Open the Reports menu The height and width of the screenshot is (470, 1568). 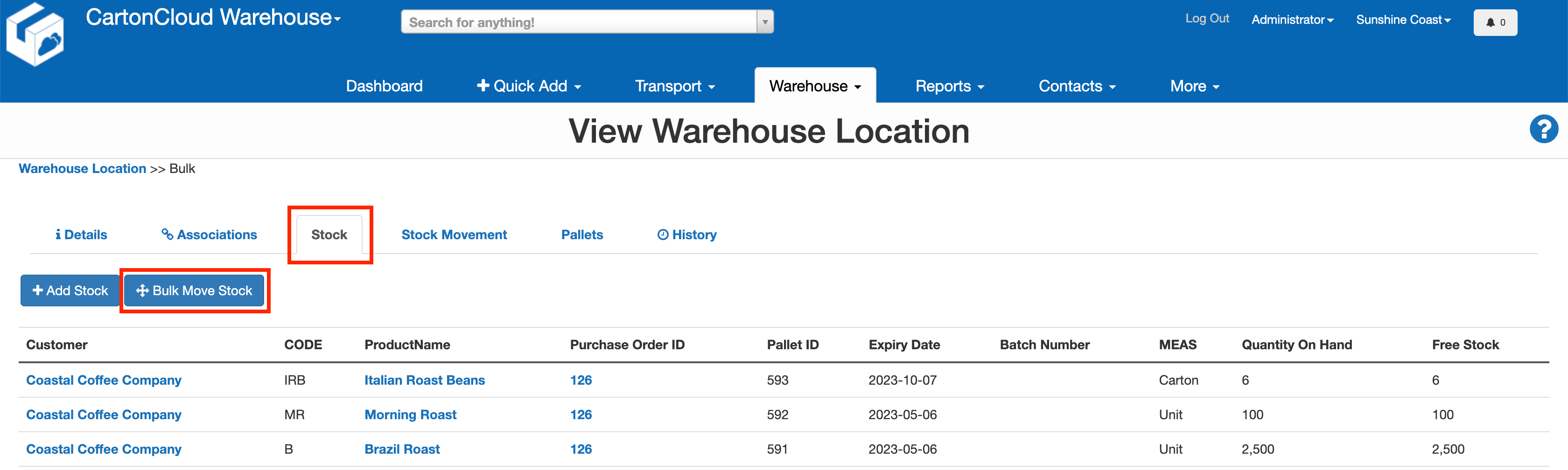(x=949, y=86)
